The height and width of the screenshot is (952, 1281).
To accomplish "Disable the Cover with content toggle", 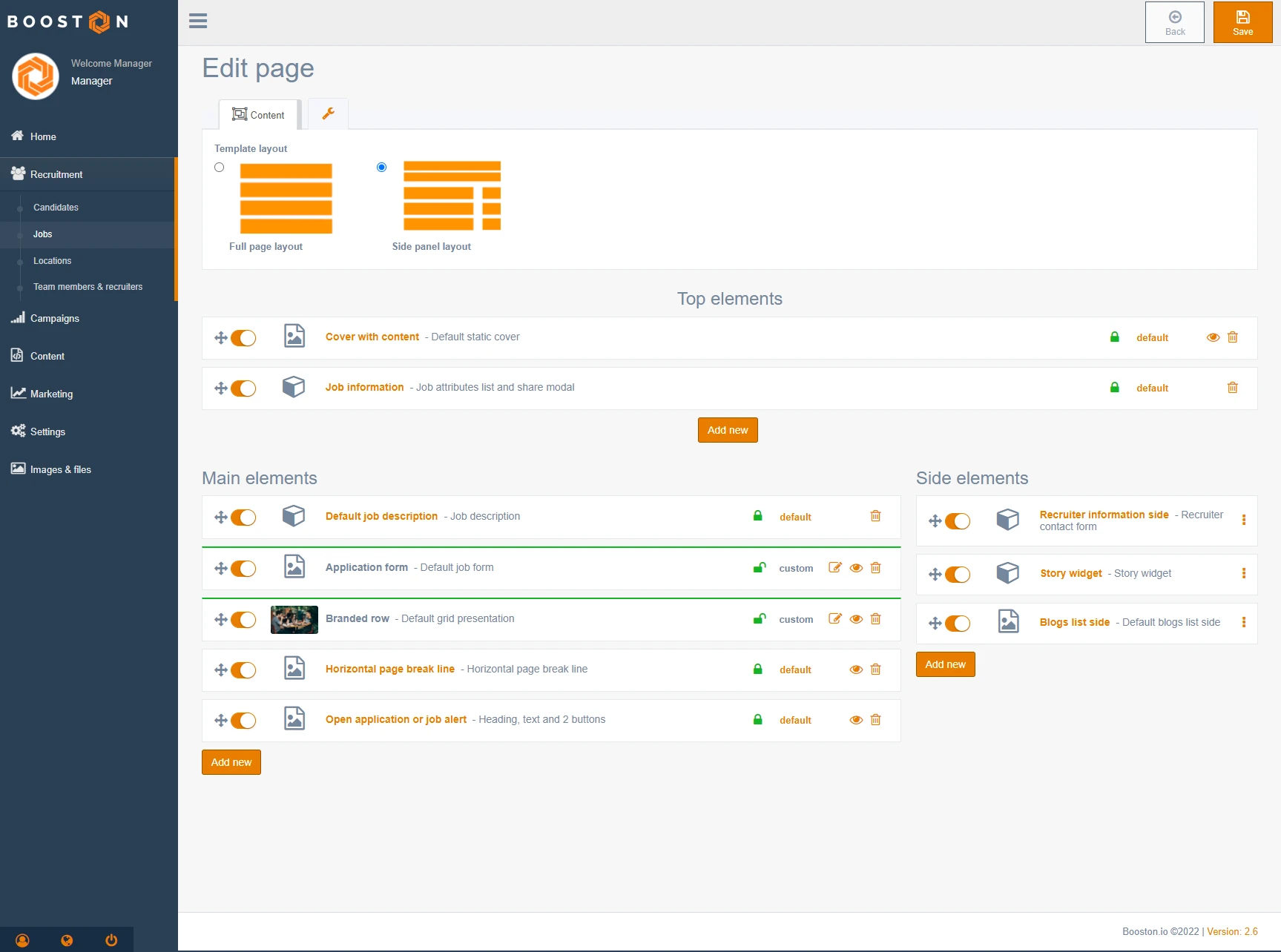I will coord(243,338).
